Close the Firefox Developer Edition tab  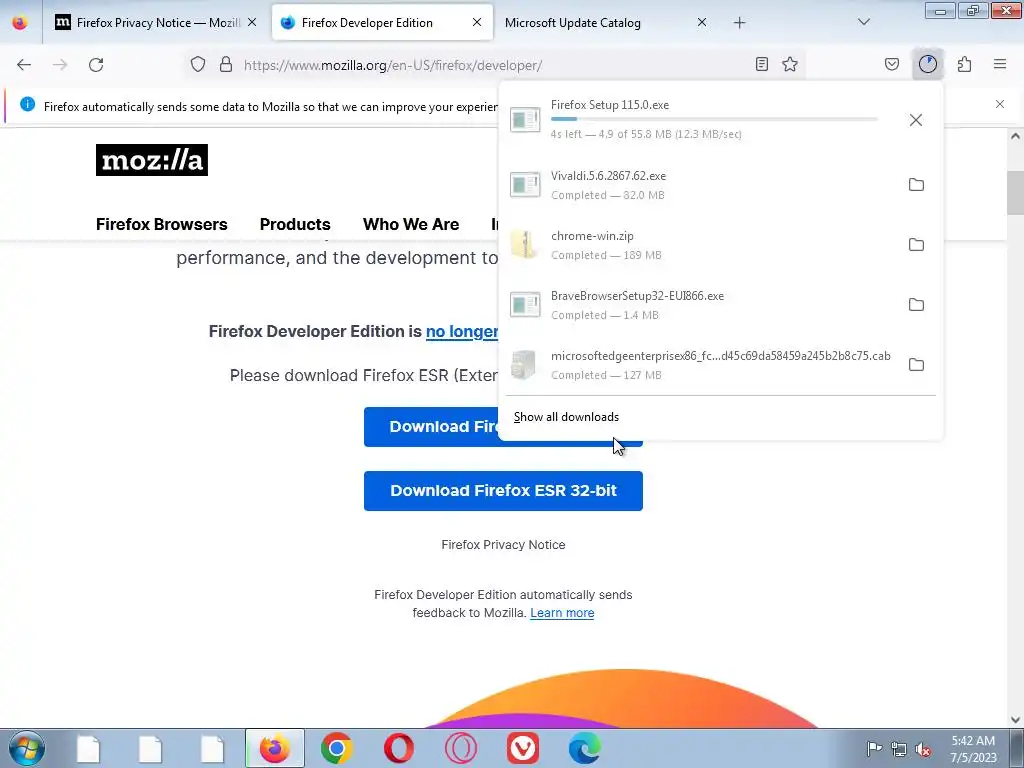click(x=477, y=22)
